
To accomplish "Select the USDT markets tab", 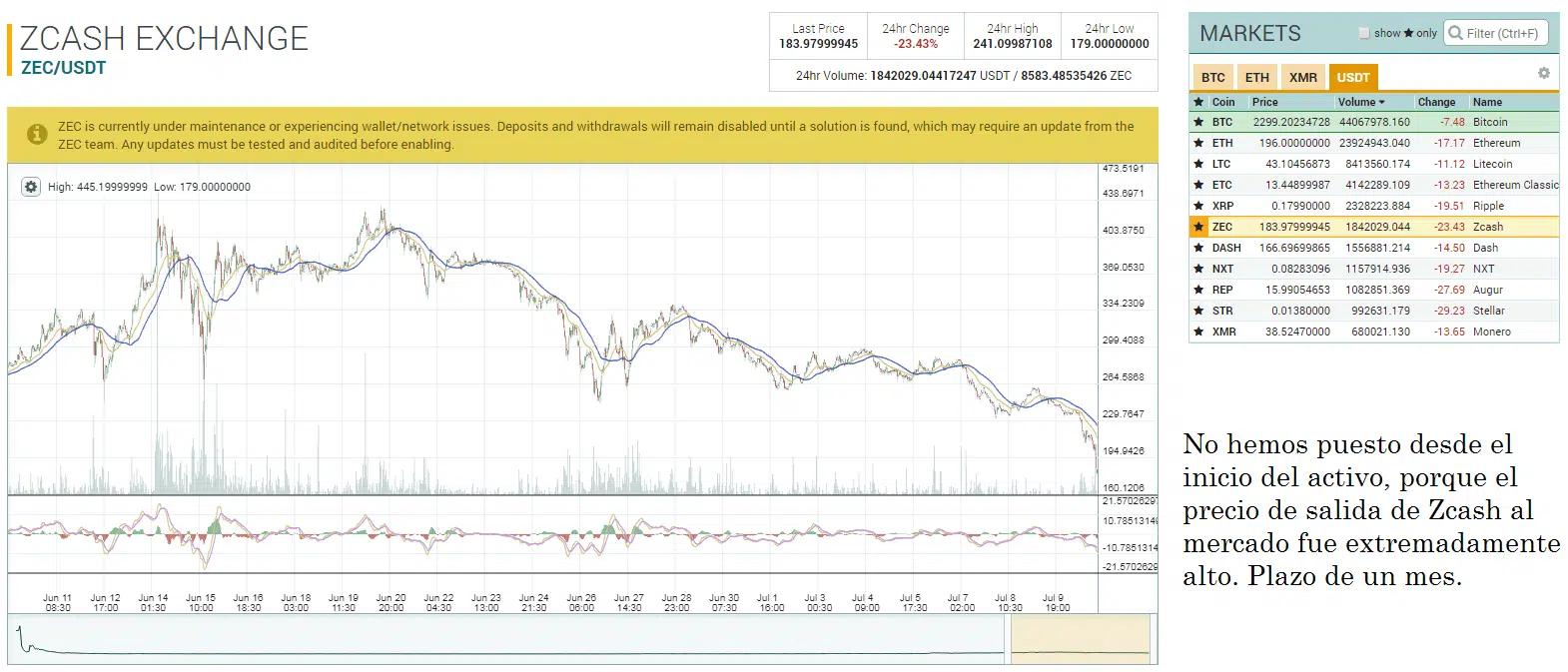I will point(1353,77).
